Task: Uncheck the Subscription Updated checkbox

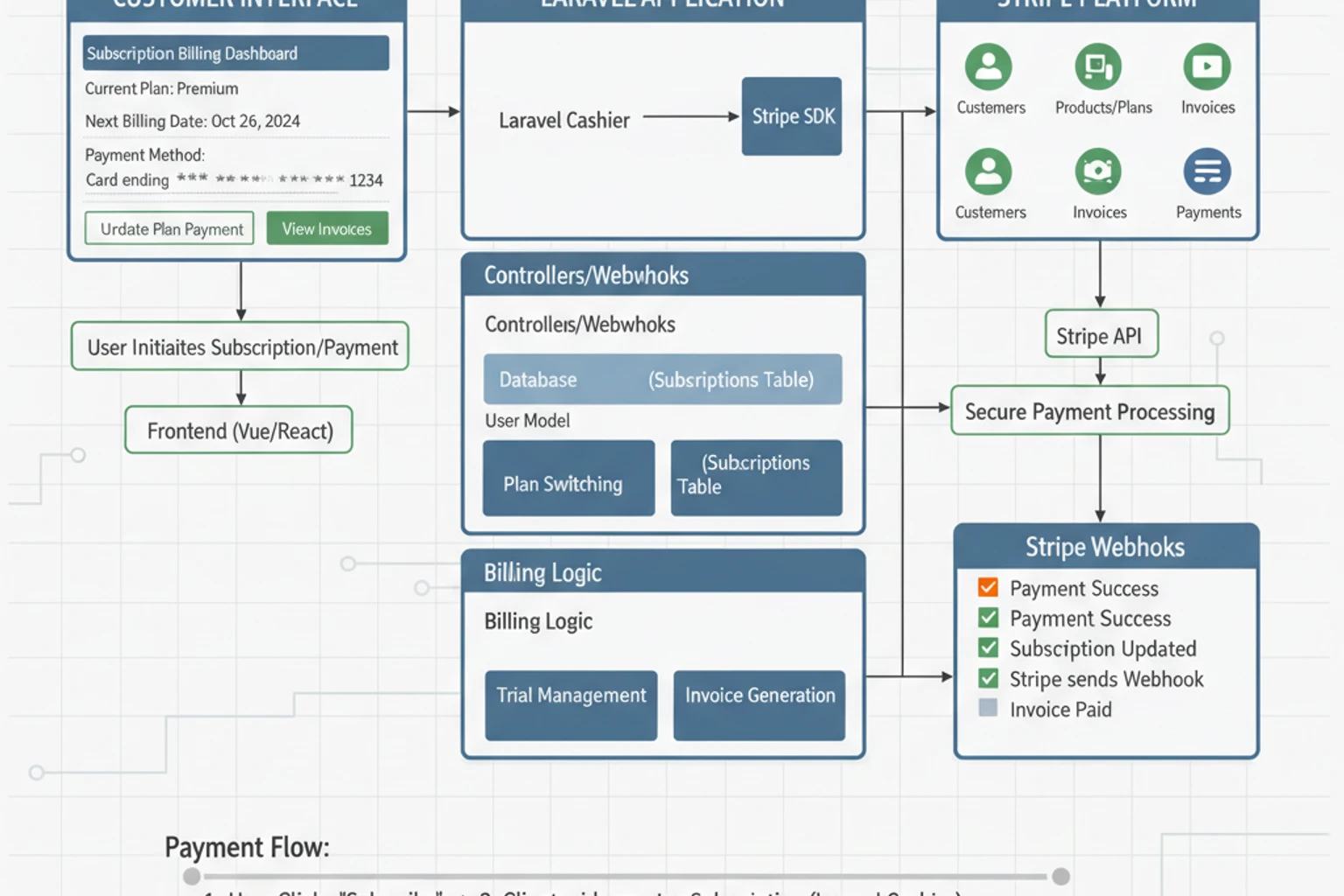Action: pos(988,647)
